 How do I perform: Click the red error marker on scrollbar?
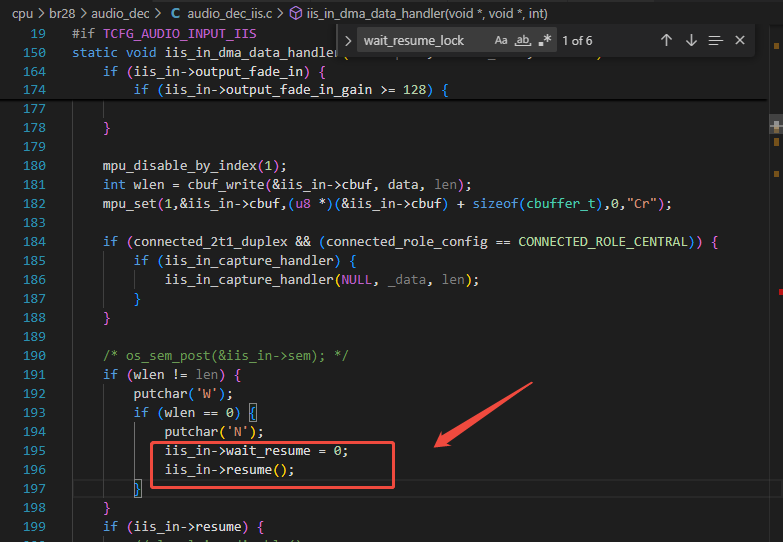tap(780, 292)
